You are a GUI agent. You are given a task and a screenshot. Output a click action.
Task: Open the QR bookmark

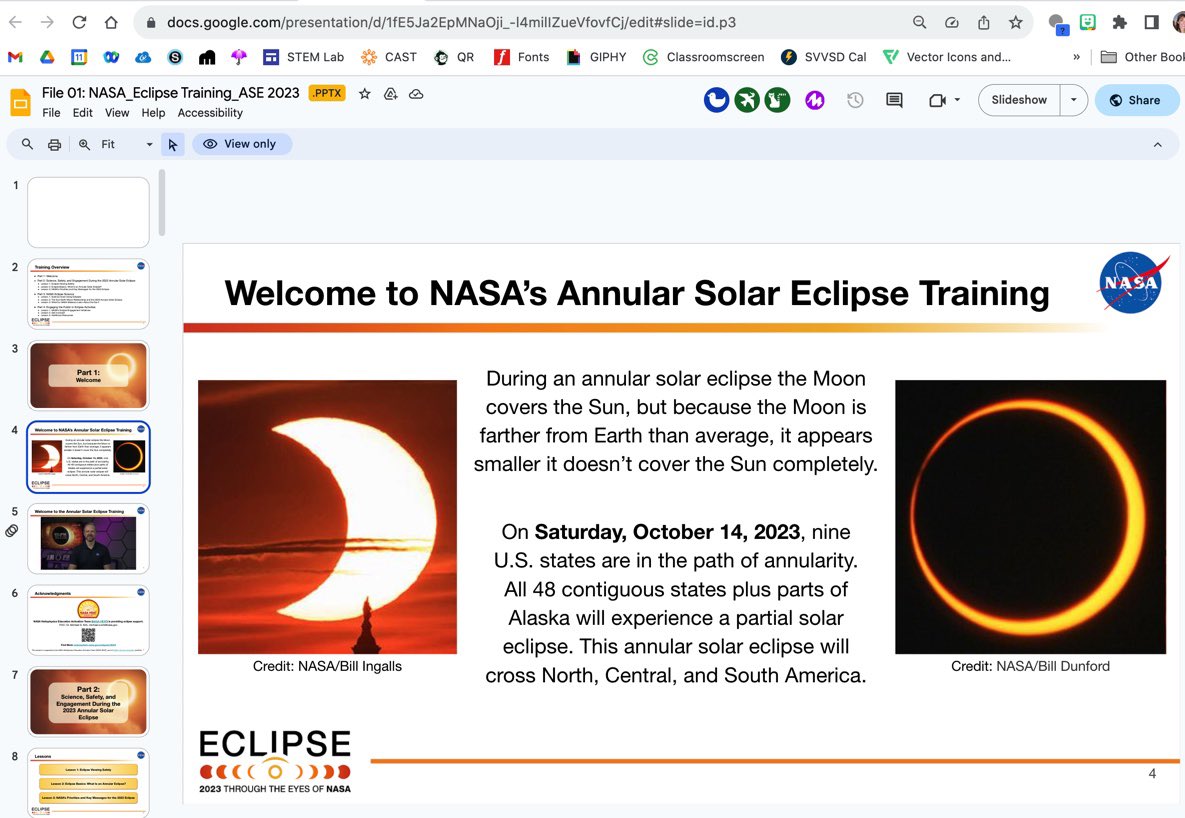(453, 57)
